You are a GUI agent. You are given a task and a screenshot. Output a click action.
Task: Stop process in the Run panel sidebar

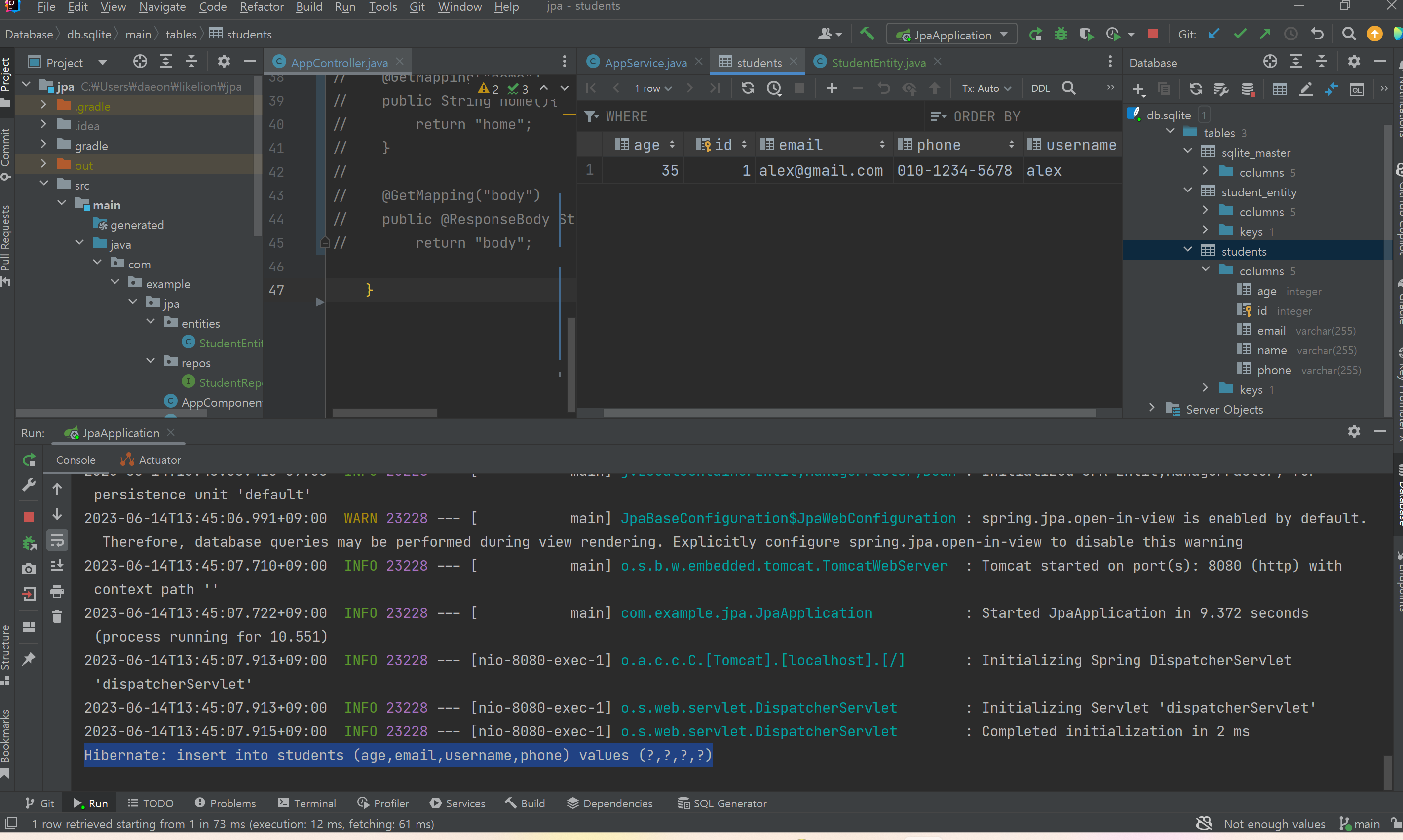click(29, 517)
